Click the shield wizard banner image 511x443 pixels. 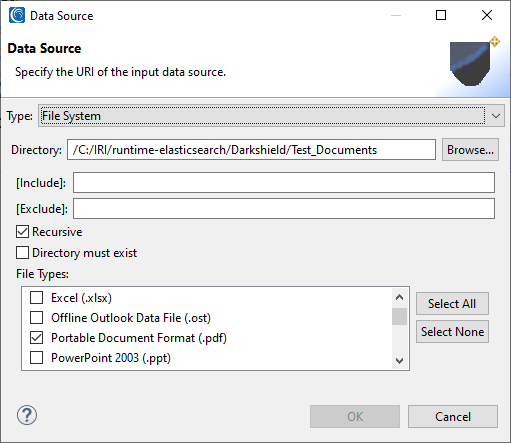click(x=474, y=62)
